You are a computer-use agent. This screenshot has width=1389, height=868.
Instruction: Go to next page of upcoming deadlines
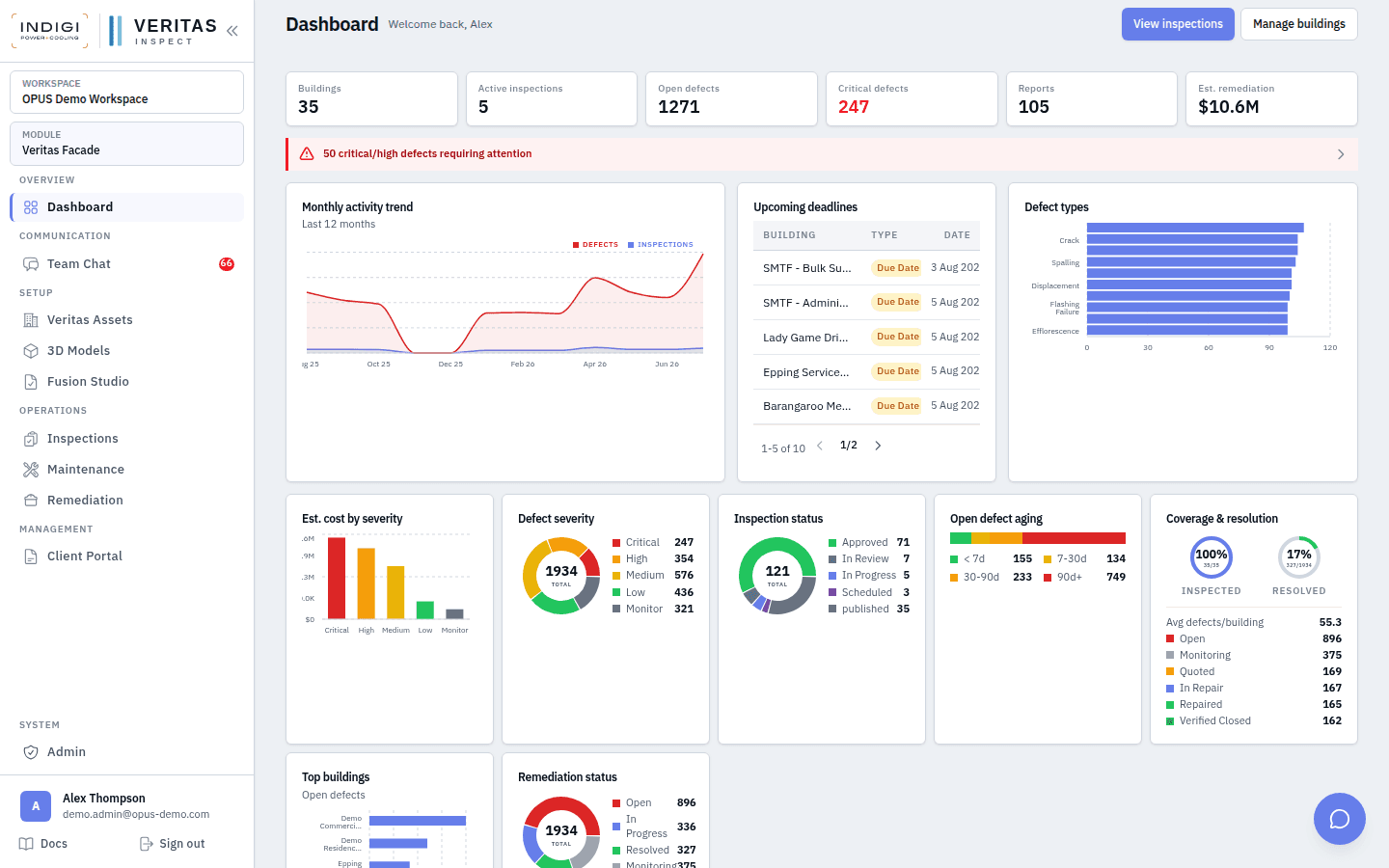(x=878, y=446)
